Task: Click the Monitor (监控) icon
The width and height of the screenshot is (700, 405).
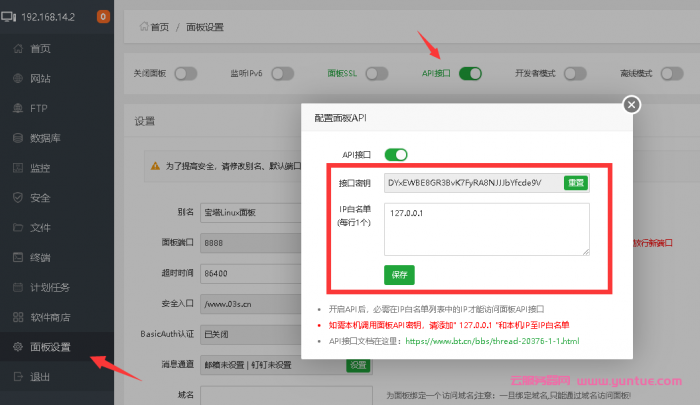Action: click(x=17, y=168)
